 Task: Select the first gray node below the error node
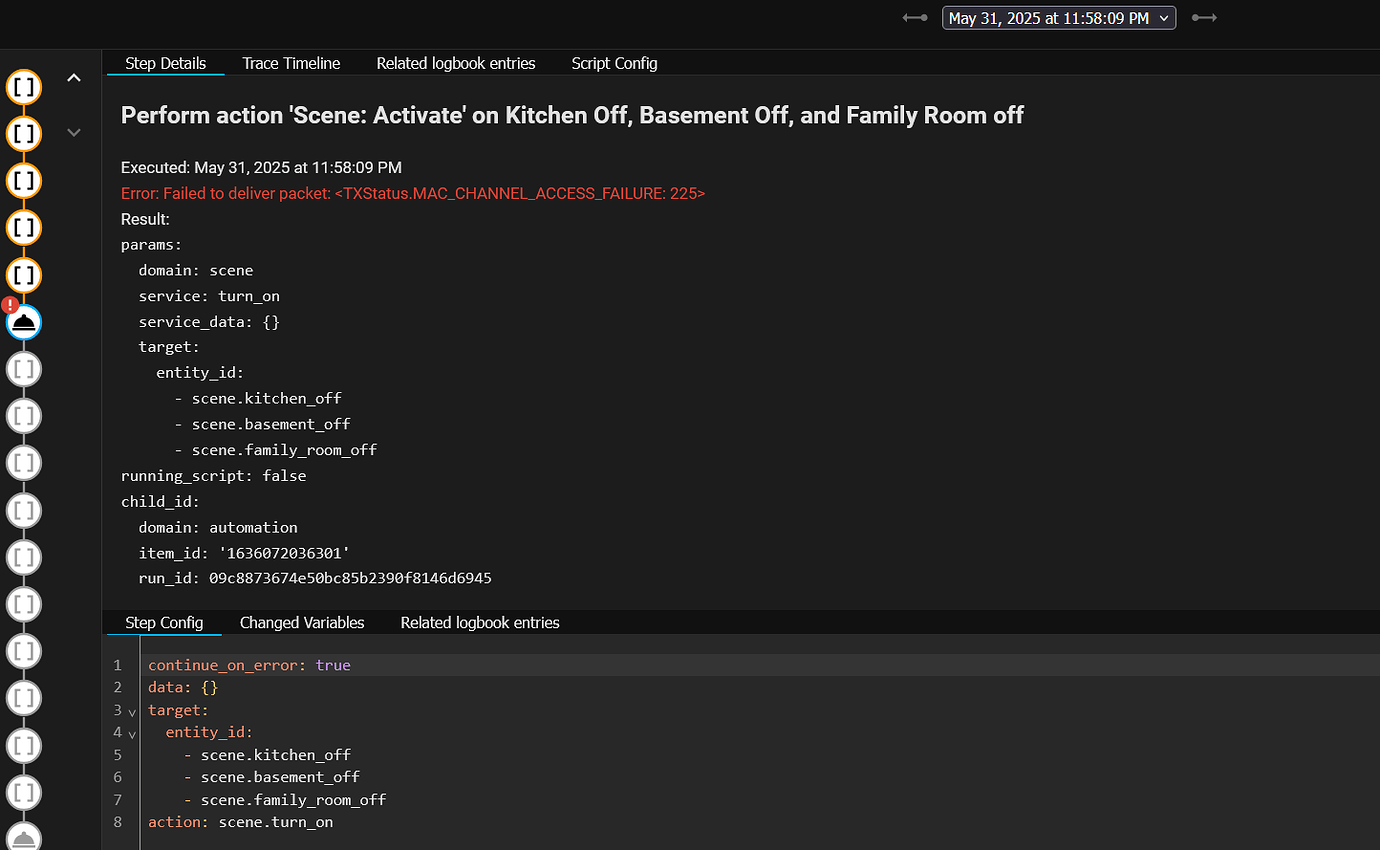pyautogui.click(x=23, y=369)
